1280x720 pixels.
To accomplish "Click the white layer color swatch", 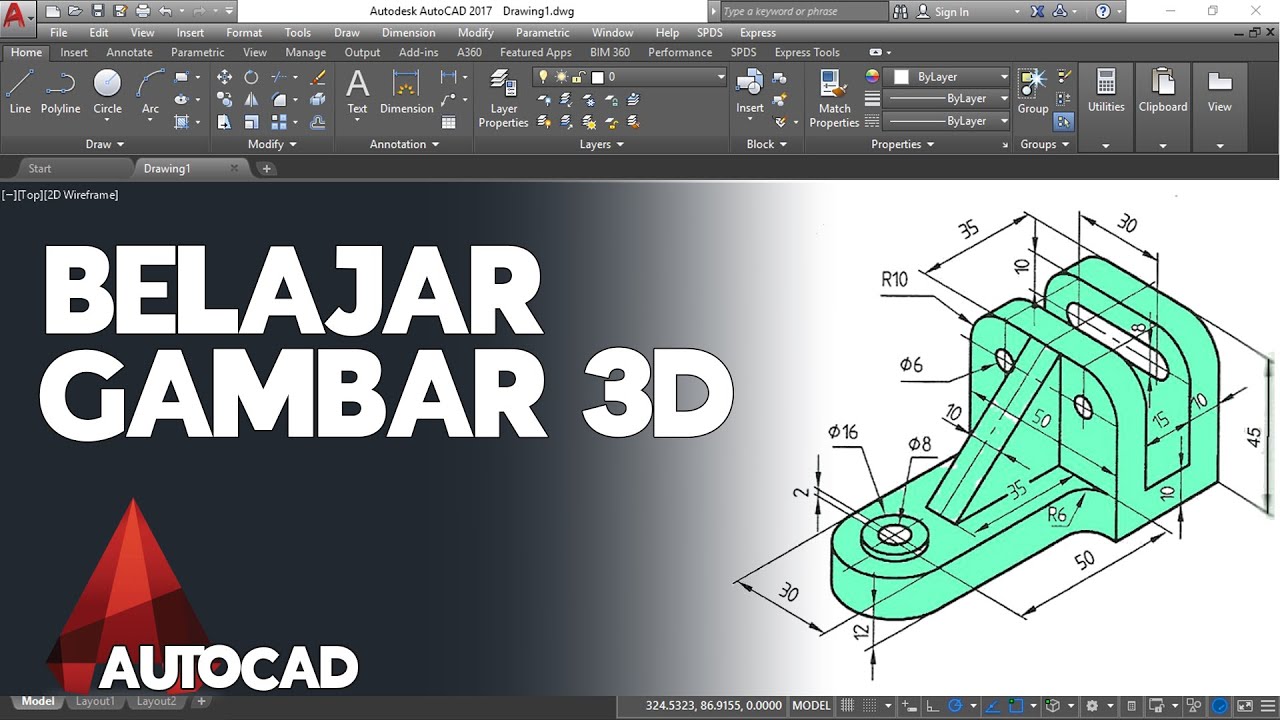I will coord(598,77).
